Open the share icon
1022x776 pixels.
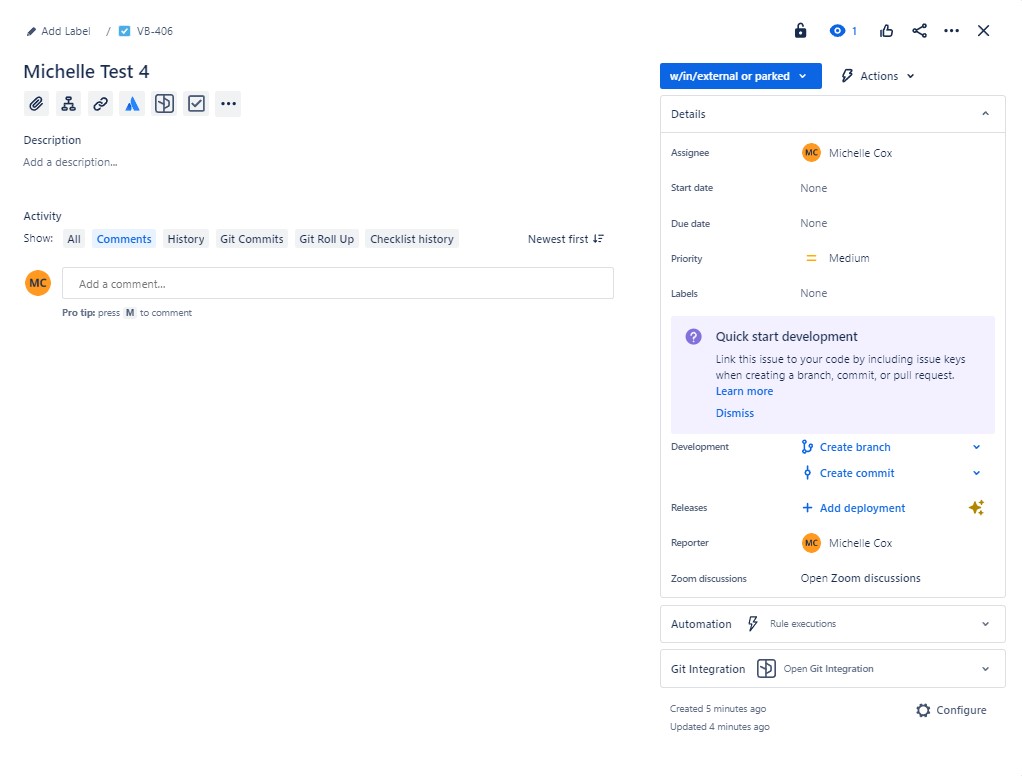point(919,31)
